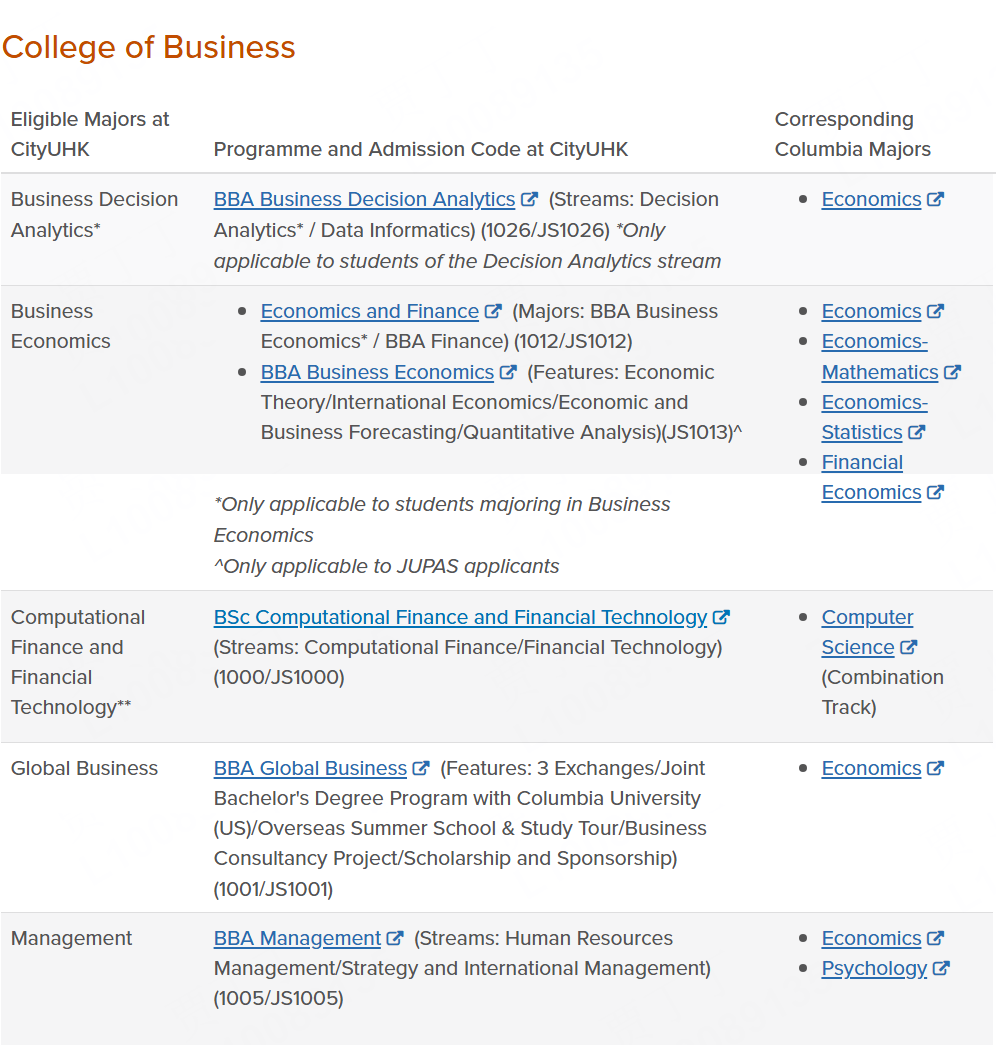The height and width of the screenshot is (1045, 996).
Task: Open the BBA Management programme link
Action: tap(297, 938)
